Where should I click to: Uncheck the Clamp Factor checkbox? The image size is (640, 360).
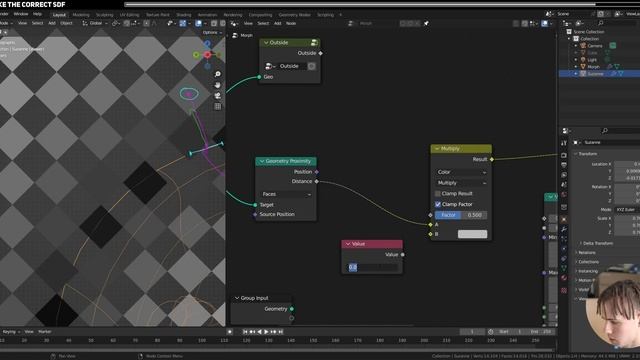438,204
